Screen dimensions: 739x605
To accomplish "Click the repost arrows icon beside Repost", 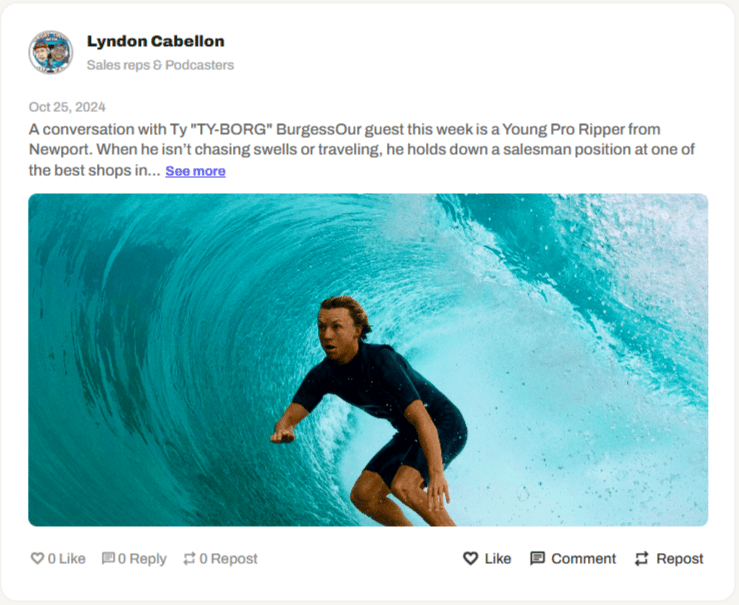I will tap(641, 558).
